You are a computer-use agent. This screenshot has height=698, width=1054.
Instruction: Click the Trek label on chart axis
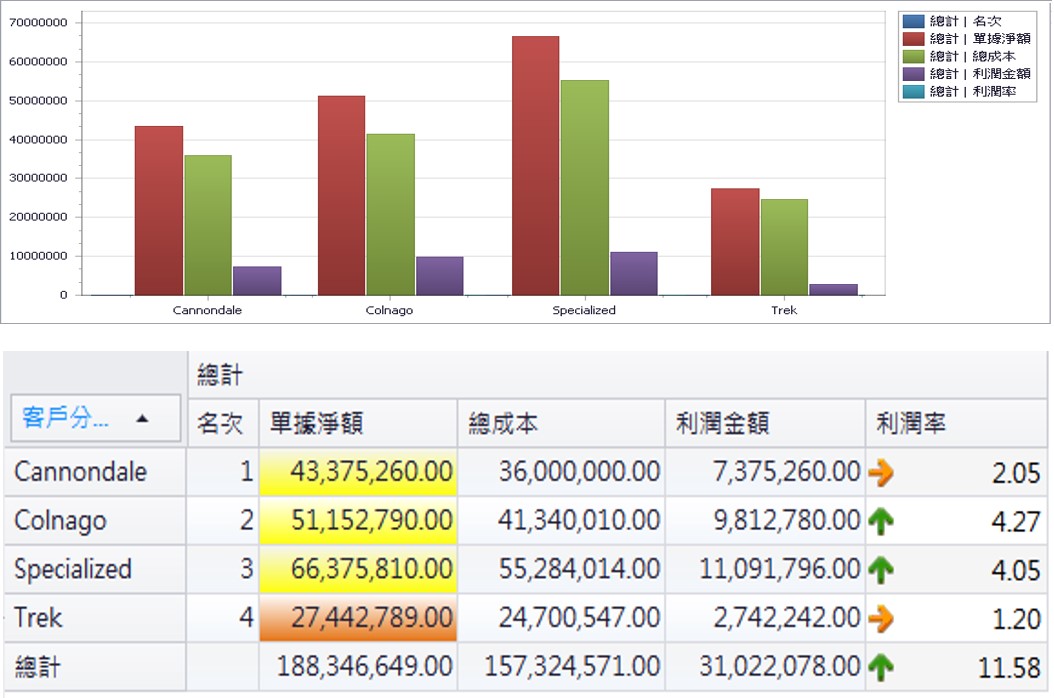pos(784,310)
